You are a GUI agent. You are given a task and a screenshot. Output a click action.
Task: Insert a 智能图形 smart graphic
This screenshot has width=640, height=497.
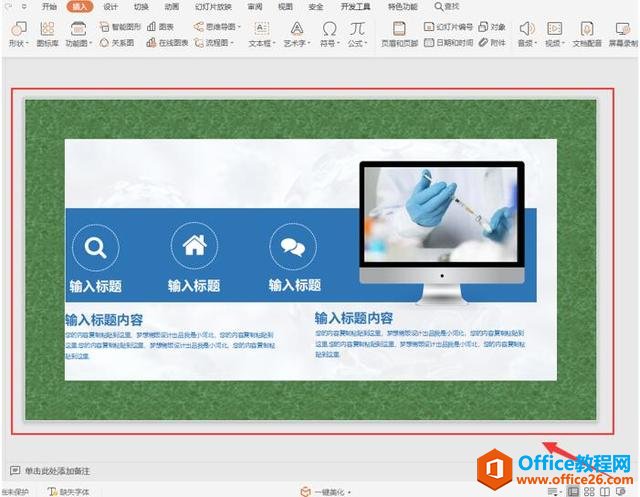click(120, 27)
